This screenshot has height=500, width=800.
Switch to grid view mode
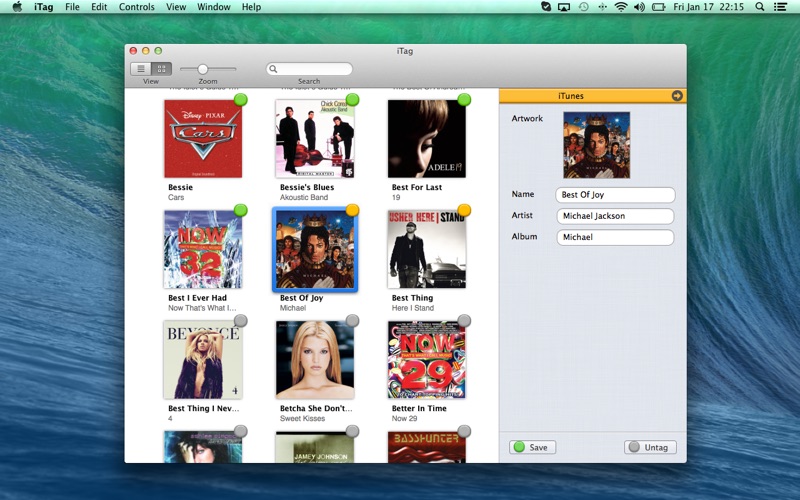click(x=161, y=69)
